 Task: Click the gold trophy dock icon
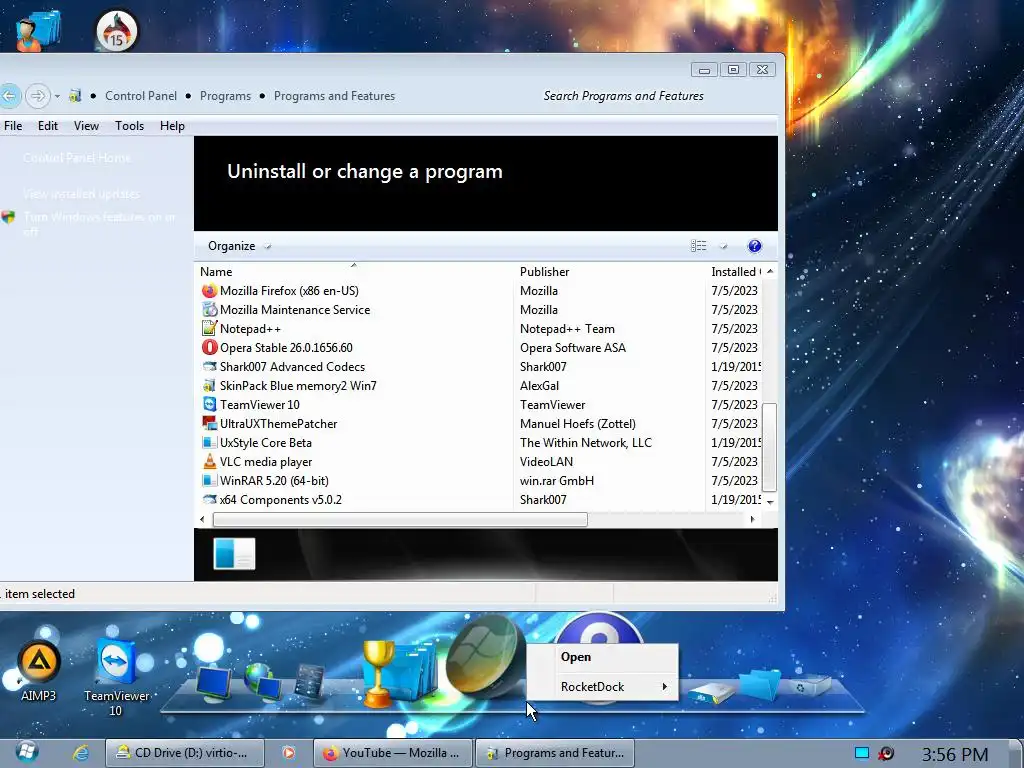click(x=378, y=673)
